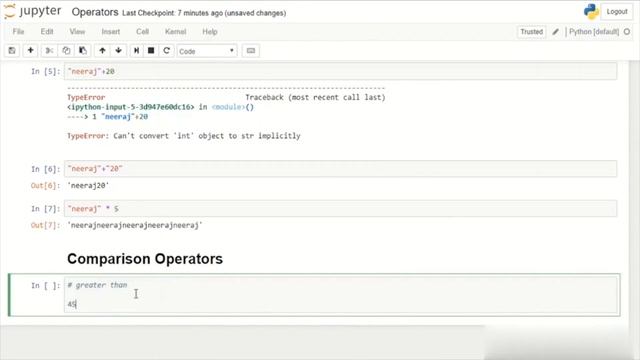Open the cell type Code dropdown
Screen dimensions: 640x360
(x=207, y=51)
